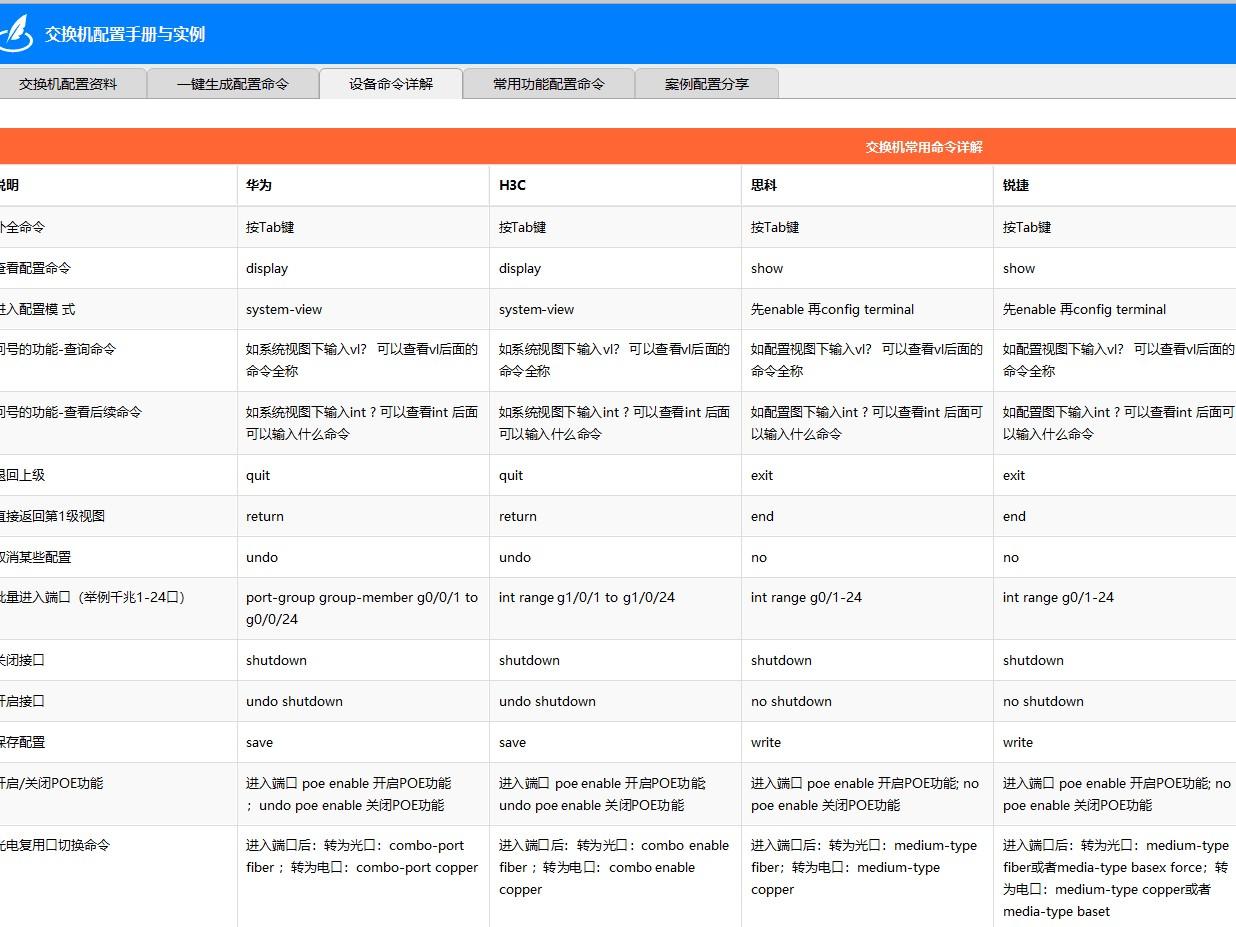Click the 华为 column header

259,186
